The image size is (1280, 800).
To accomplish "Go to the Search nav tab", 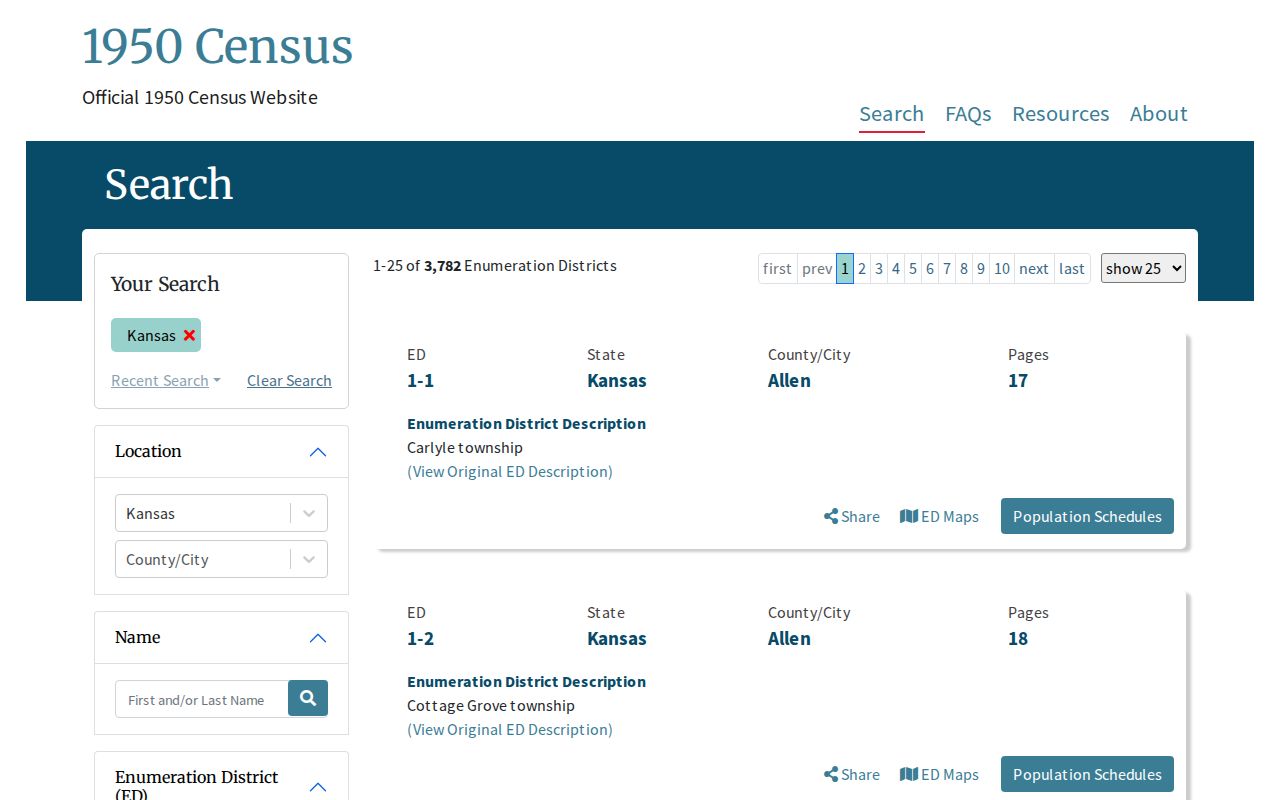I will tap(892, 114).
